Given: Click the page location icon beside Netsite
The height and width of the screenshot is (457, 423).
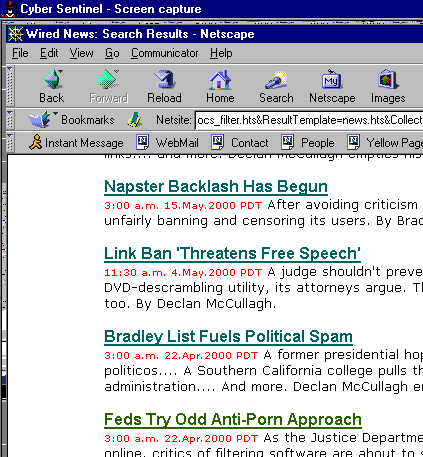Looking at the screenshot, I should click(x=135, y=120).
